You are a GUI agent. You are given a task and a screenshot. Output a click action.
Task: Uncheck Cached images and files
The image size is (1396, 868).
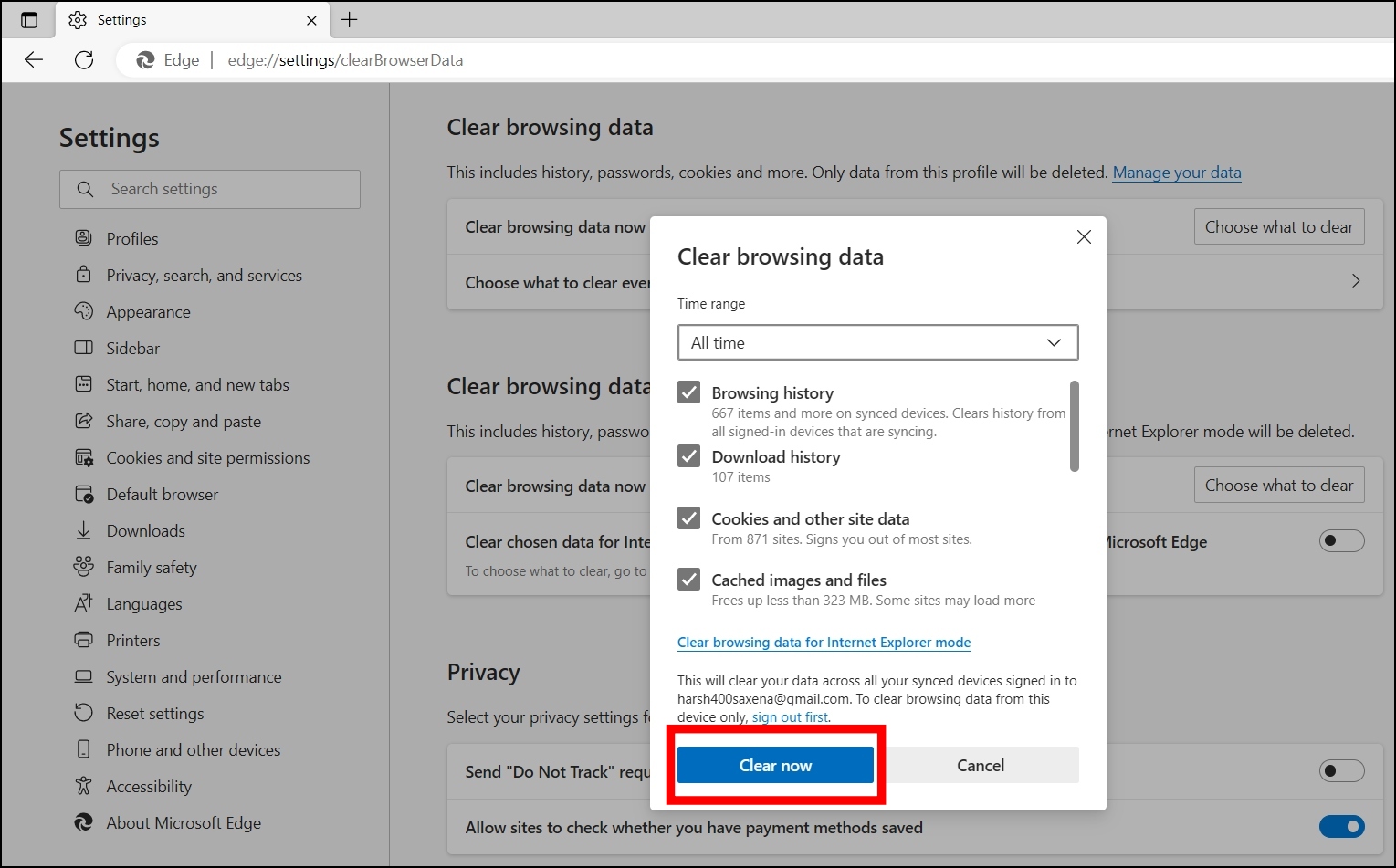689,580
